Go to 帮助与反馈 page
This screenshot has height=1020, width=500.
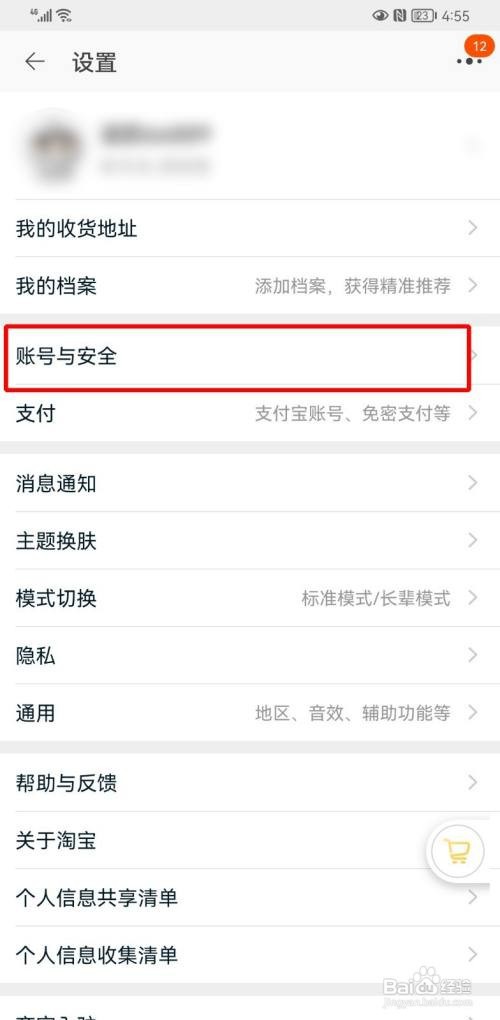coord(250,783)
